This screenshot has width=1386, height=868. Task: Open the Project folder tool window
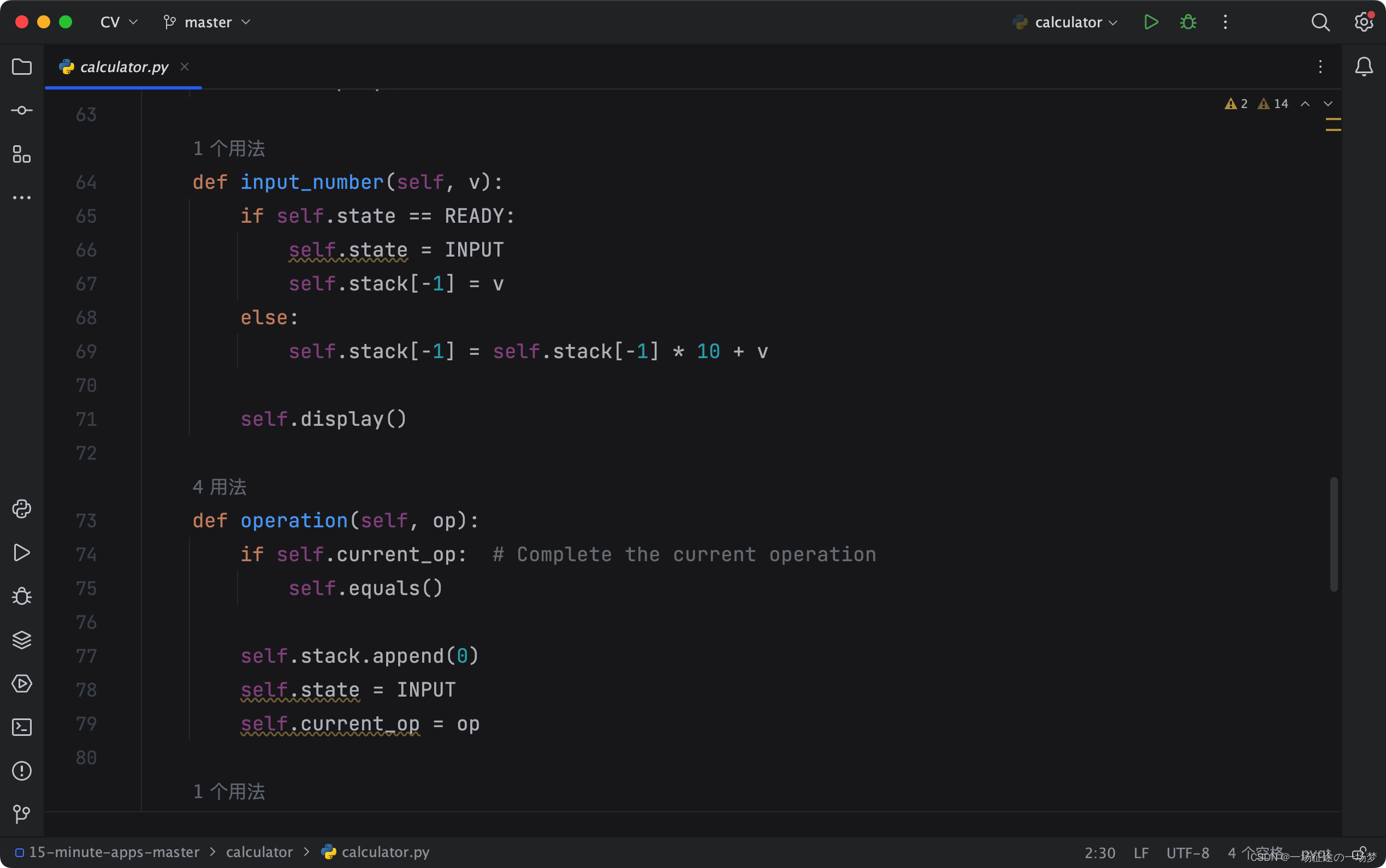coord(22,67)
